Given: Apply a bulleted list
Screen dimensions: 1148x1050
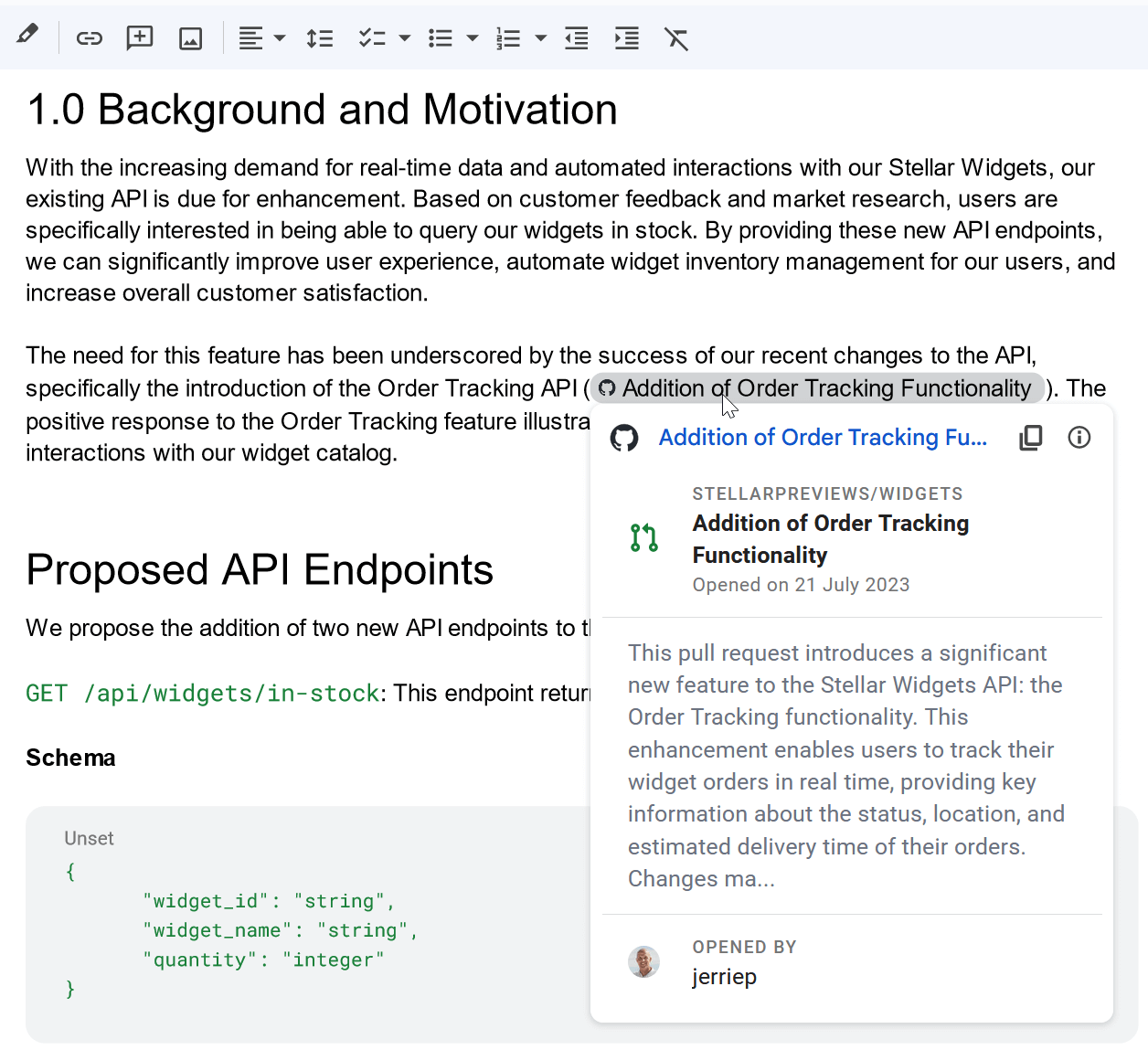Looking at the screenshot, I should pos(440,38).
